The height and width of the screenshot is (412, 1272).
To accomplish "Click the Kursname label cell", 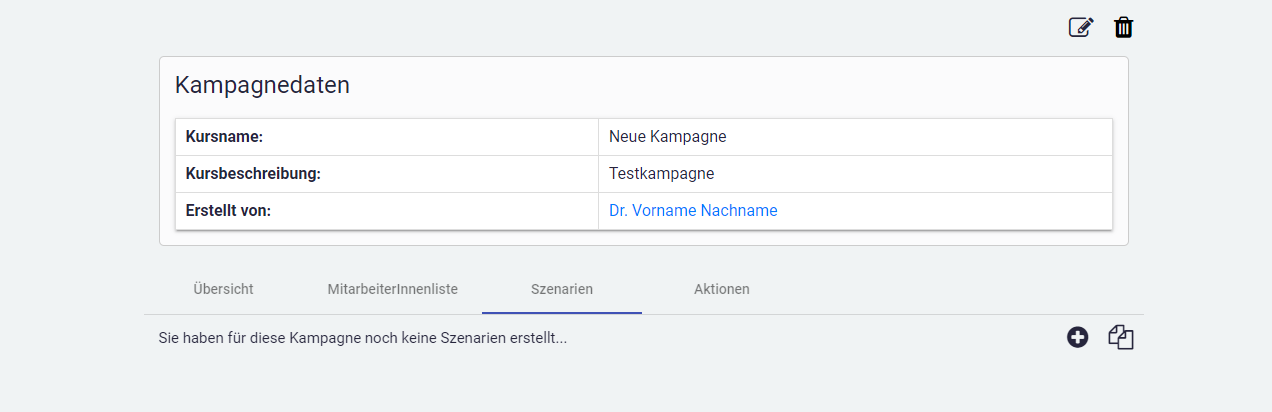I will point(386,137).
